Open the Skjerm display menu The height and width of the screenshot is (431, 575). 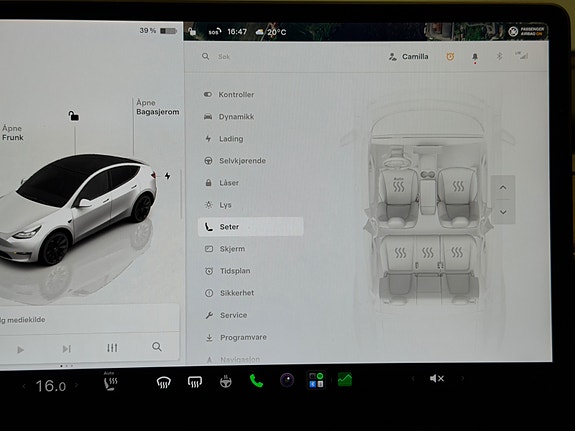225,249
